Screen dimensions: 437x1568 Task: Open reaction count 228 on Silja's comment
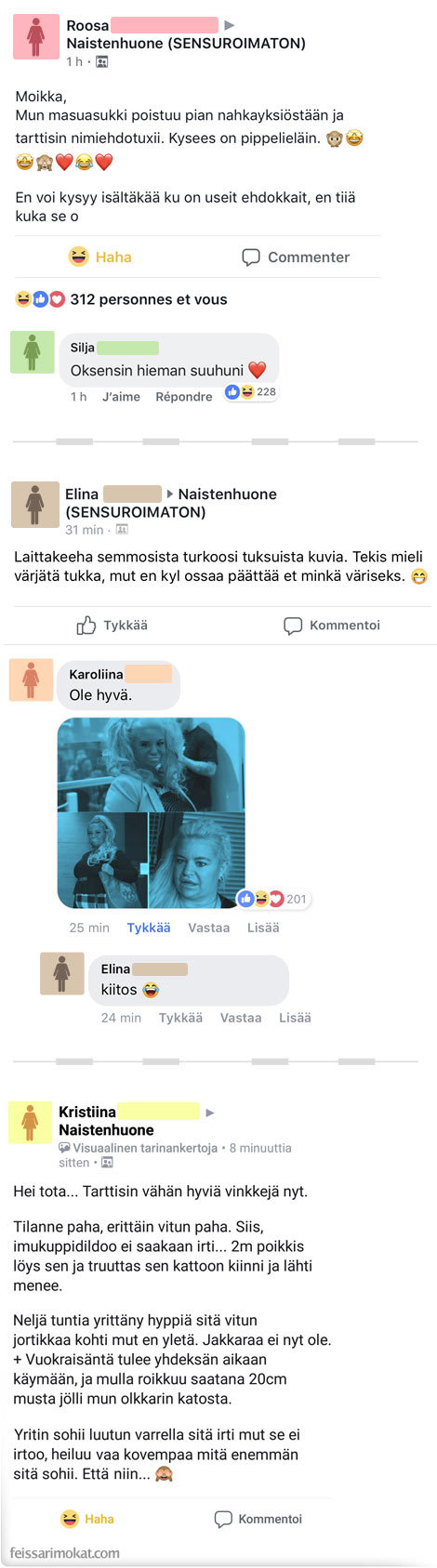point(251,392)
